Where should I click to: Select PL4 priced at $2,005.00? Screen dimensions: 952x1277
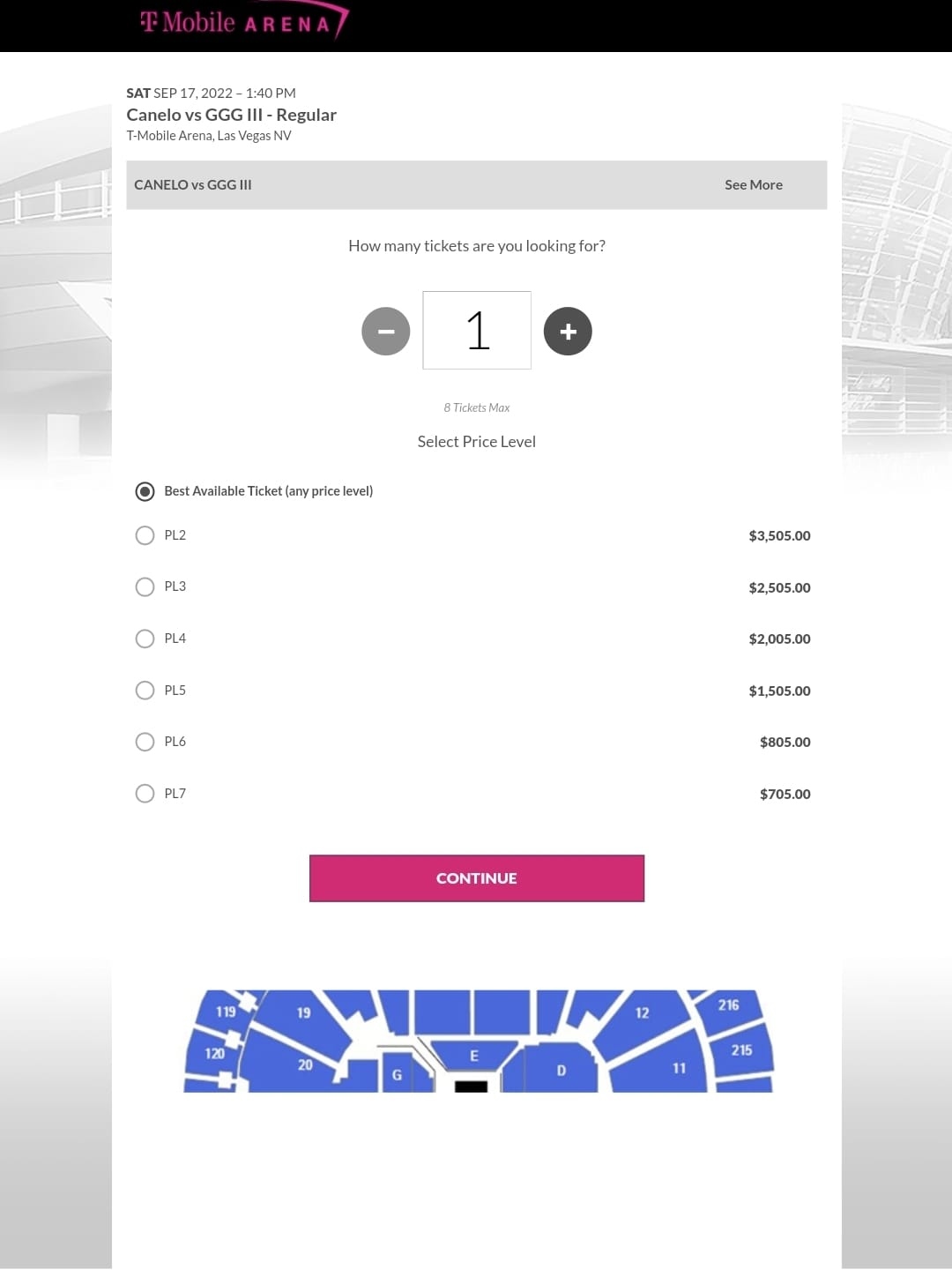pos(145,638)
